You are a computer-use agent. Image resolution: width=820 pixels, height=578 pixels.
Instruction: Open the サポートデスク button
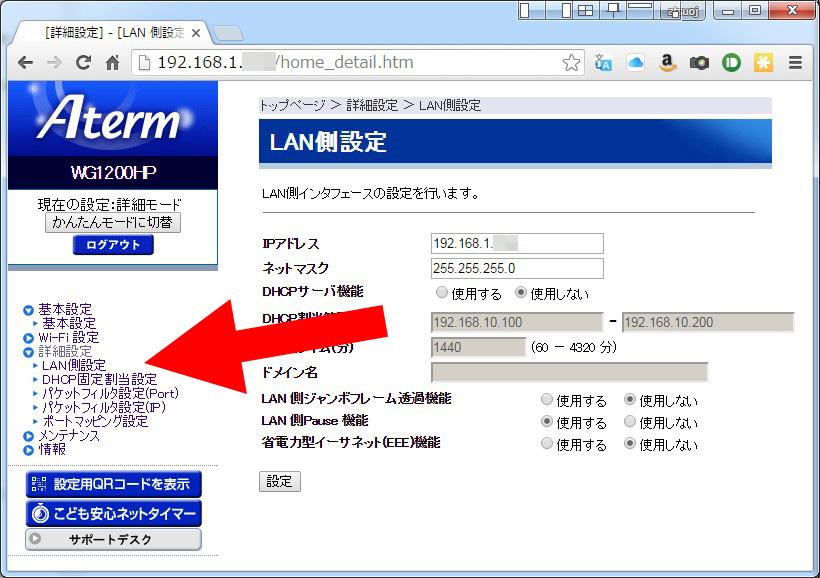(113, 539)
